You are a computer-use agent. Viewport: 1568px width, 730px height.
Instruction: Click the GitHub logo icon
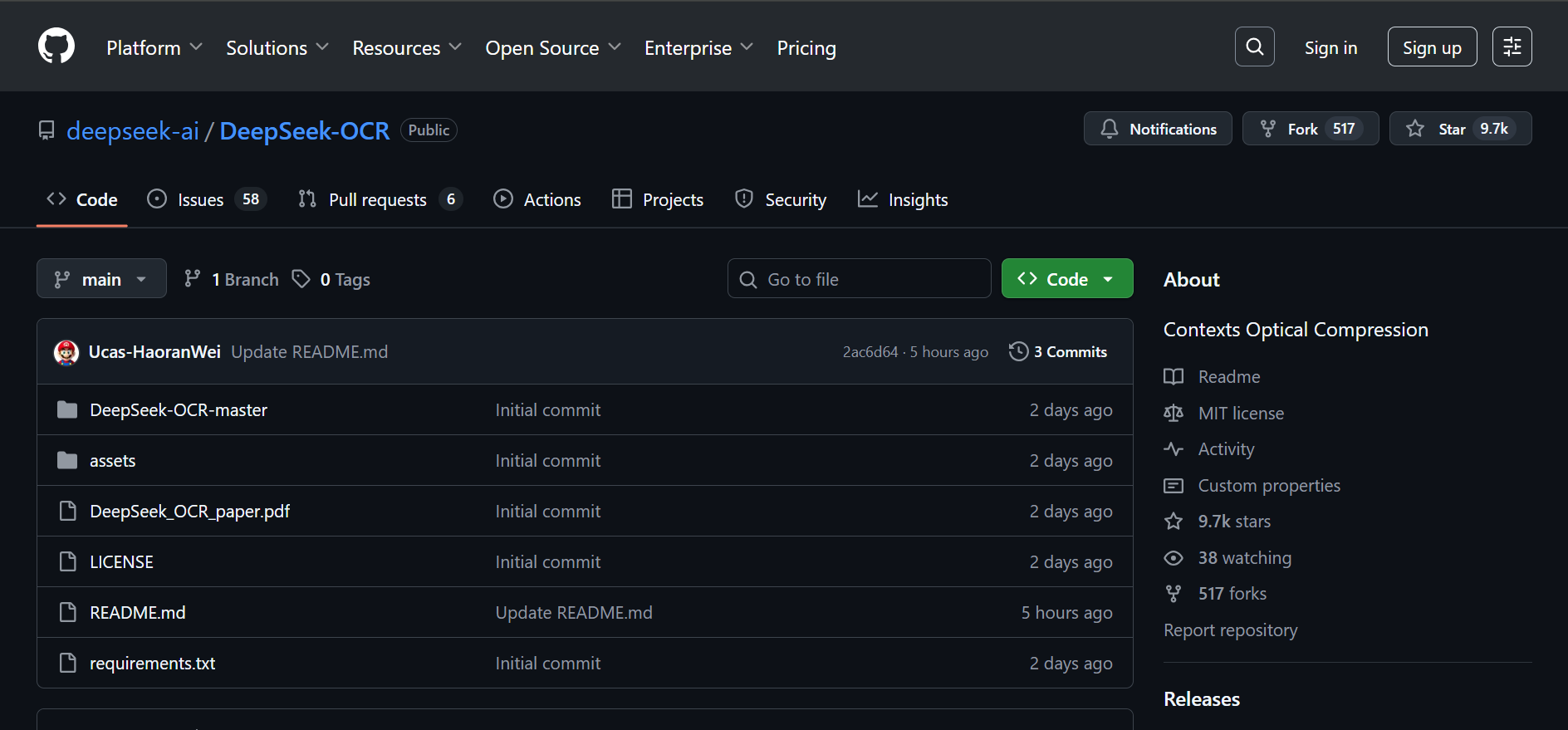coord(56,46)
